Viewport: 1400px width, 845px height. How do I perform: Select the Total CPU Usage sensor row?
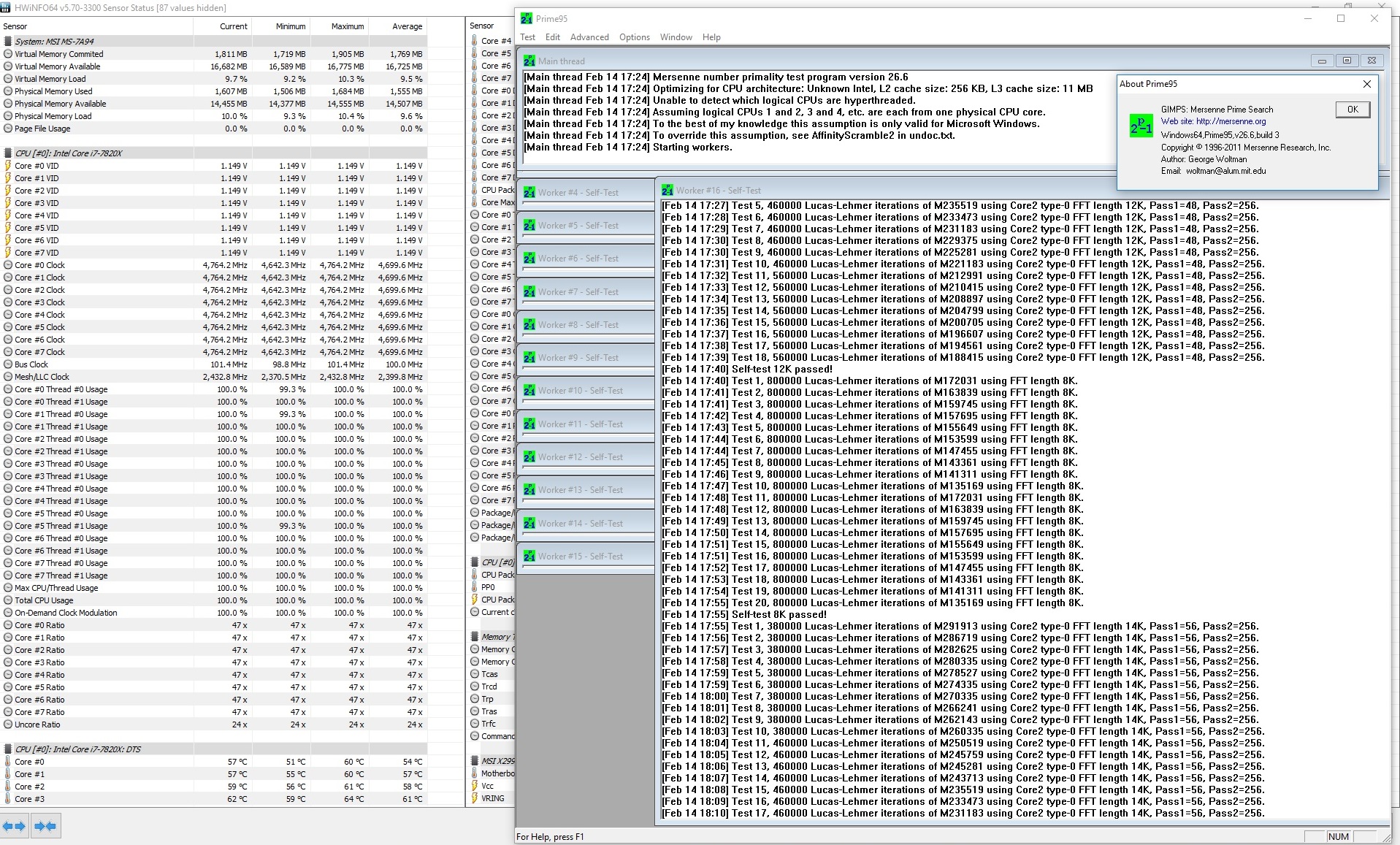(213, 600)
